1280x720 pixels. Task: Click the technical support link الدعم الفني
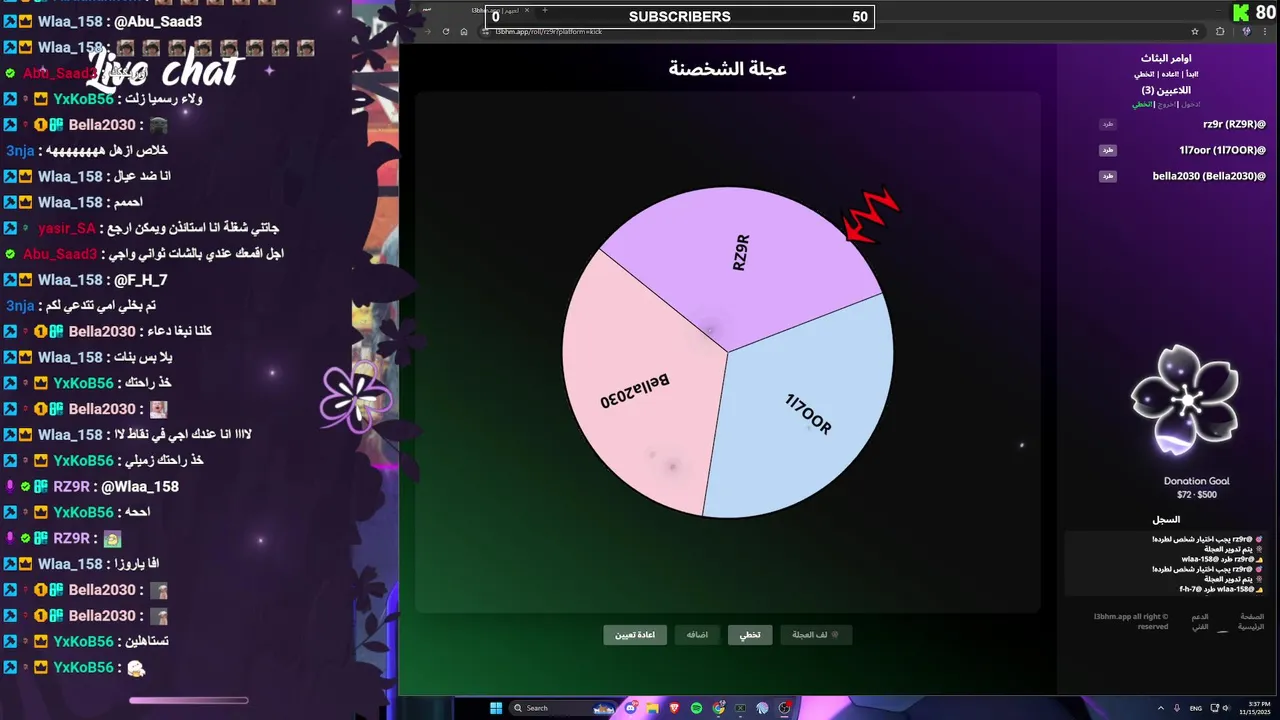[1200, 621]
